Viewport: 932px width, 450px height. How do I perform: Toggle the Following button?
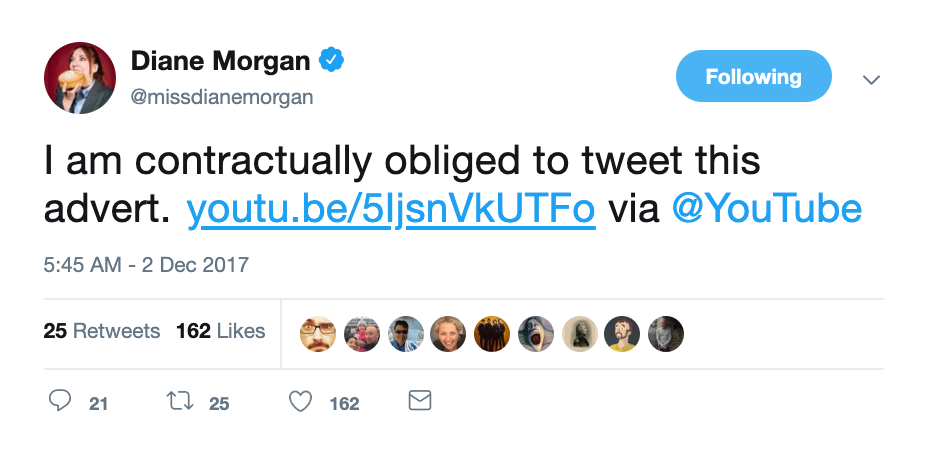click(x=753, y=77)
